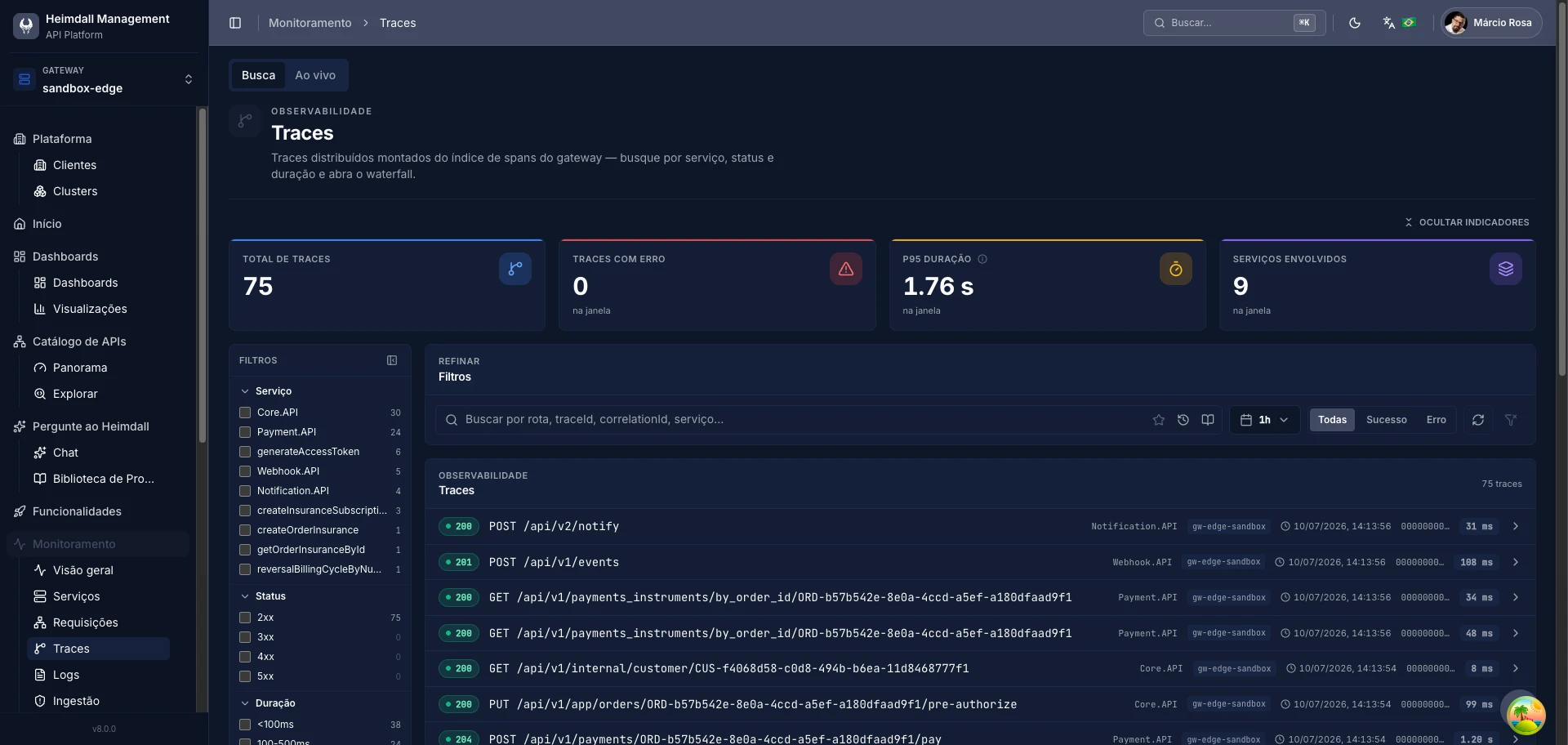Open Visualizações under Dashboards
This screenshot has width=1568, height=745.
click(90, 309)
